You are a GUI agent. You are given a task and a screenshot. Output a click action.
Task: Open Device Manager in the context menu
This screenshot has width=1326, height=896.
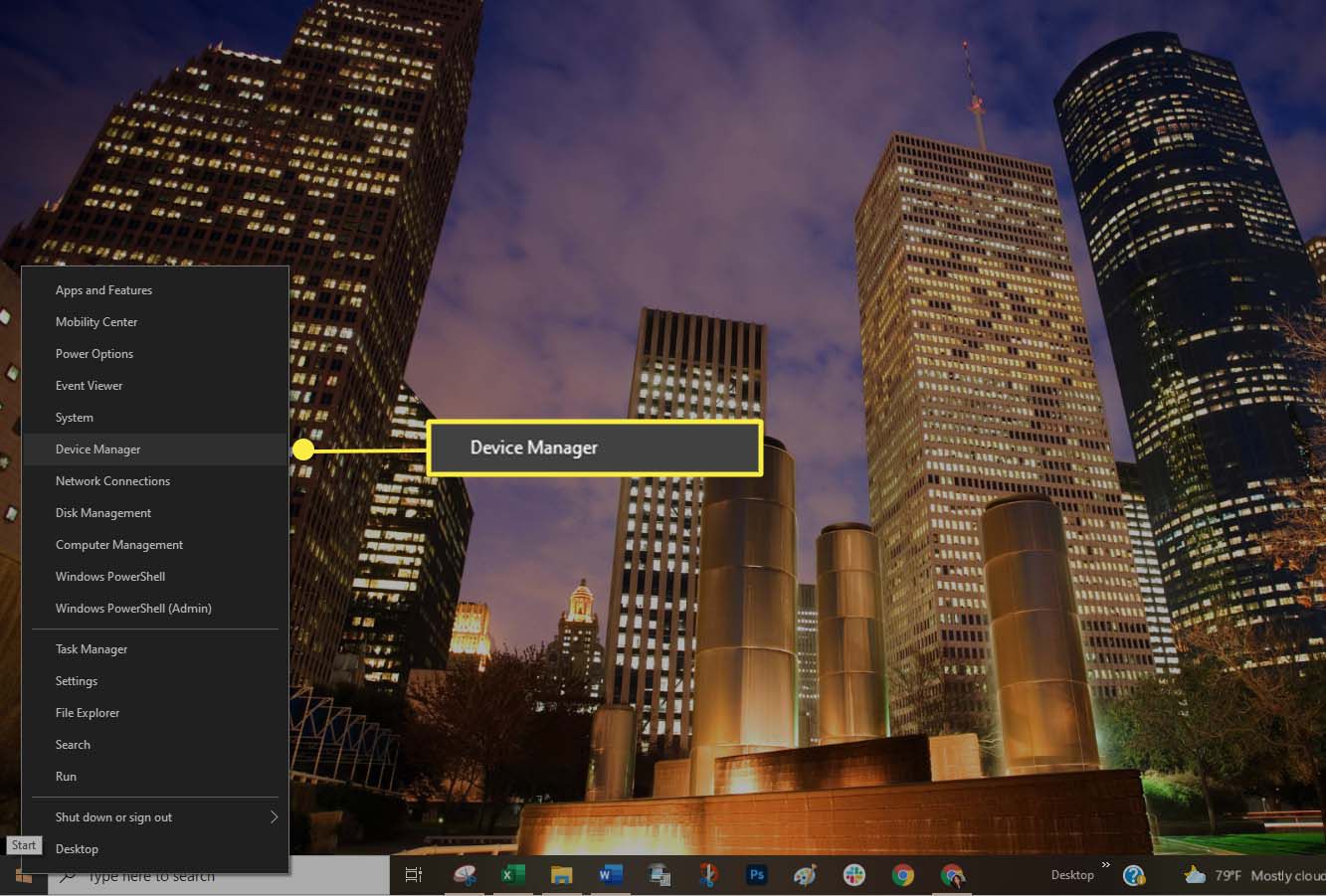click(x=155, y=449)
